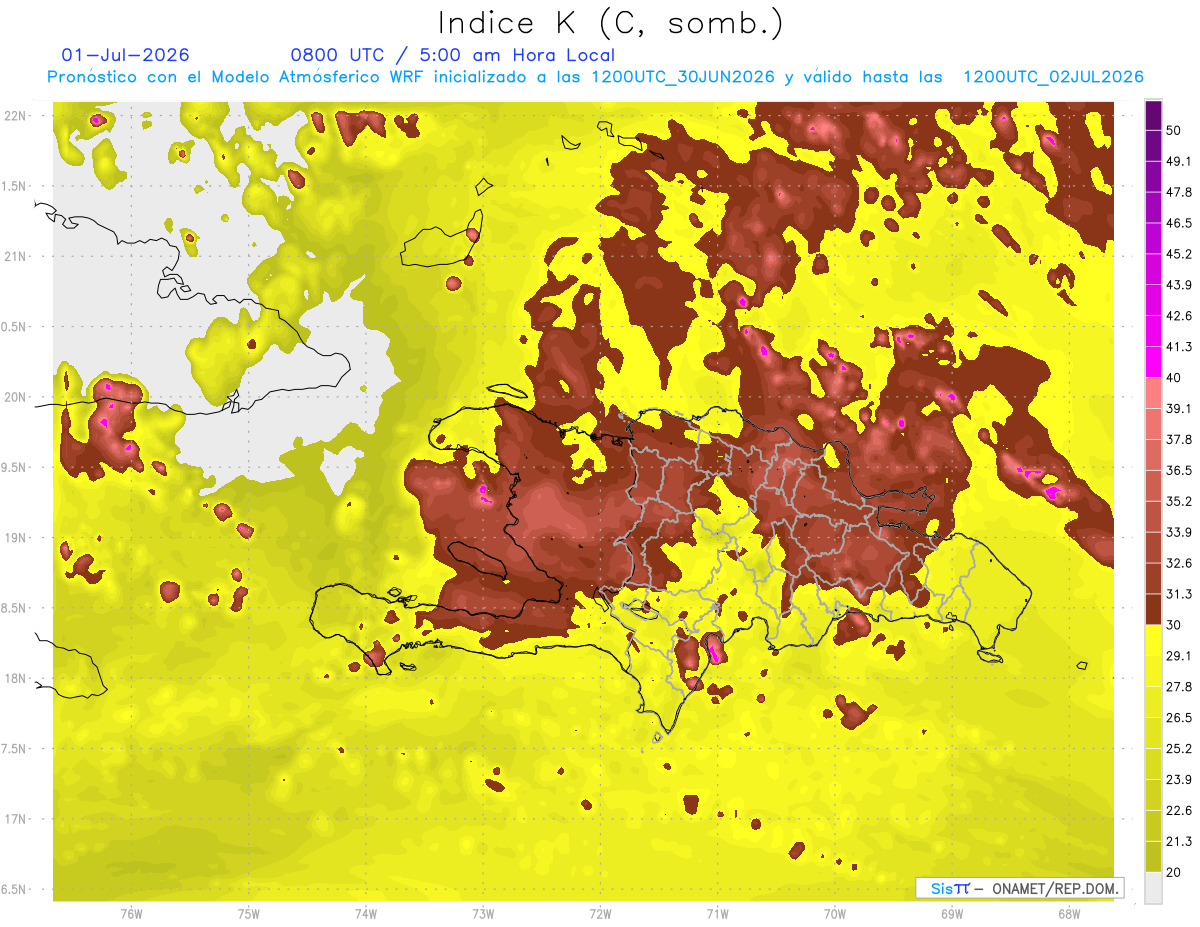This screenshot has height=927, width=1200.
Task: Click the '42.6' colorbar label
Action: (1179, 316)
